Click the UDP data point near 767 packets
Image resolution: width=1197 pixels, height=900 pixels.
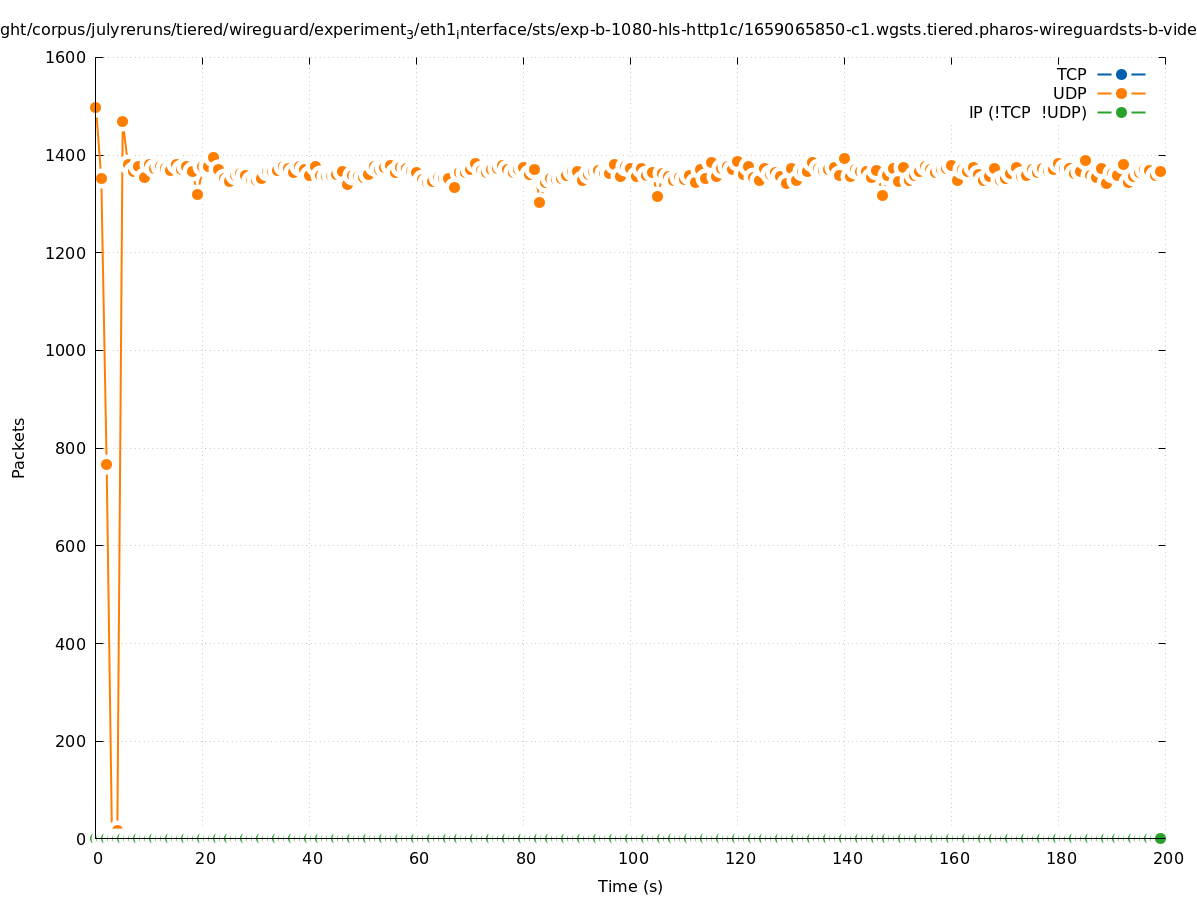click(x=106, y=464)
